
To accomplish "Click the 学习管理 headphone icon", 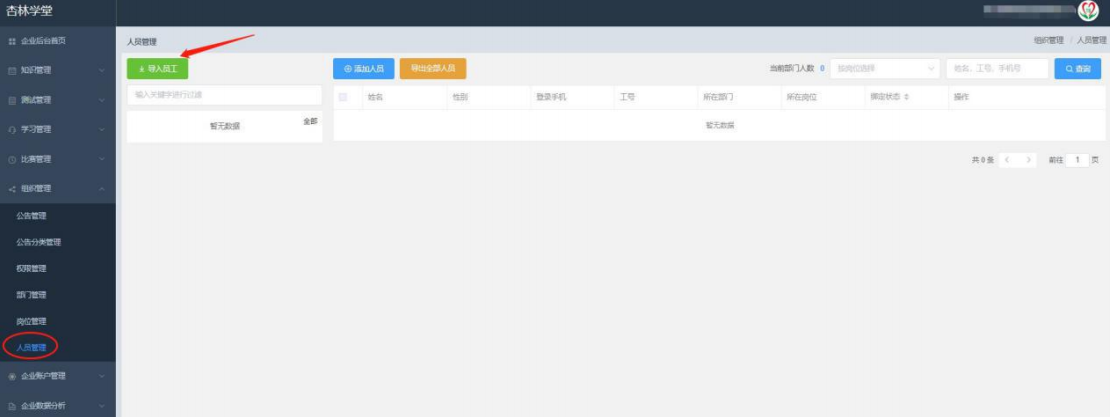I will click(x=11, y=130).
